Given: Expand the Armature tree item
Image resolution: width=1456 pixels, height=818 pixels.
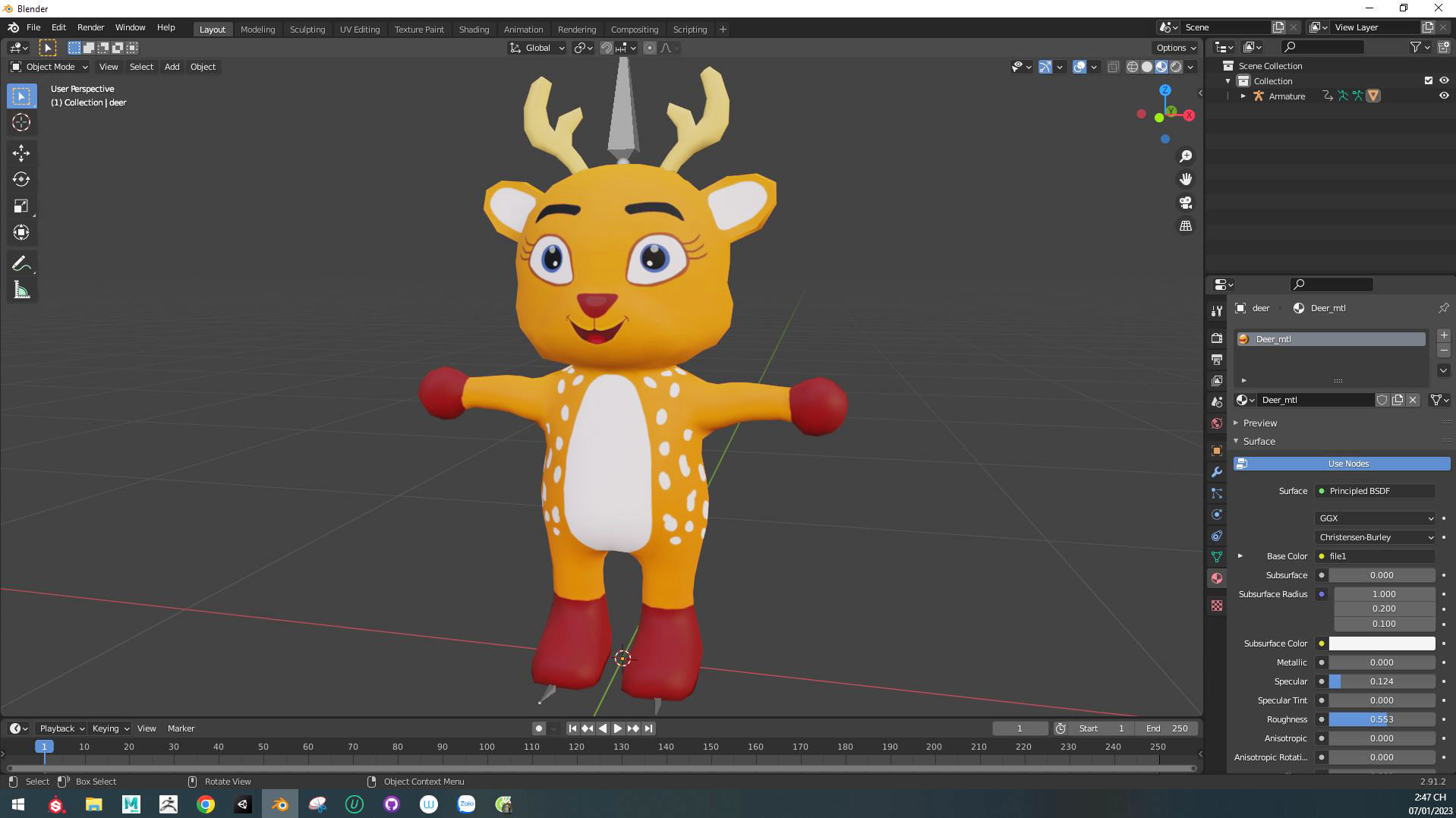Looking at the screenshot, I should (1243, 96).
